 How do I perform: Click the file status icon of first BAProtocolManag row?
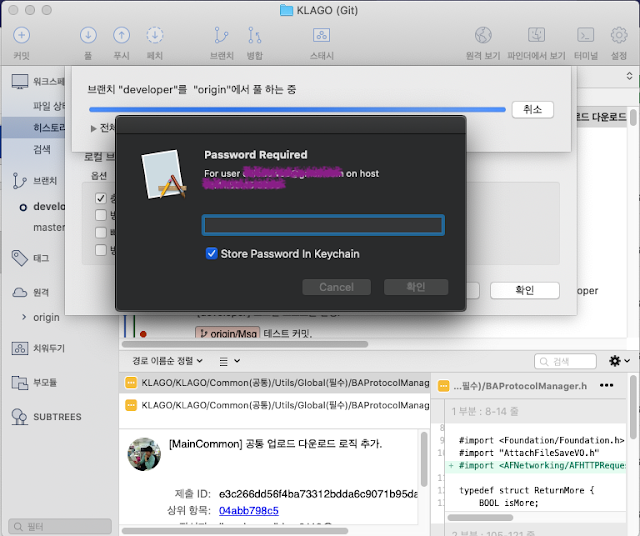click(131, 383)
